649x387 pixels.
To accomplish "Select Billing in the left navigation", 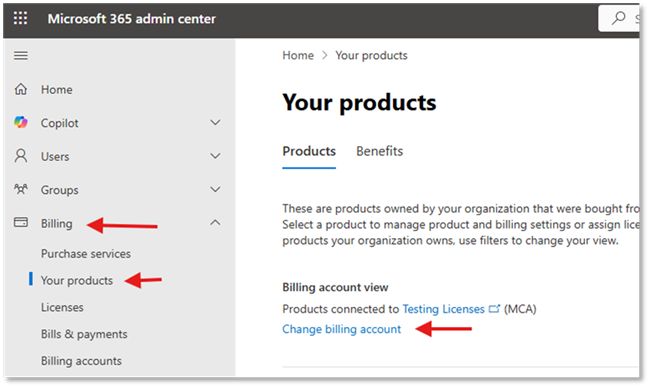I will click(x=57, y=224).
